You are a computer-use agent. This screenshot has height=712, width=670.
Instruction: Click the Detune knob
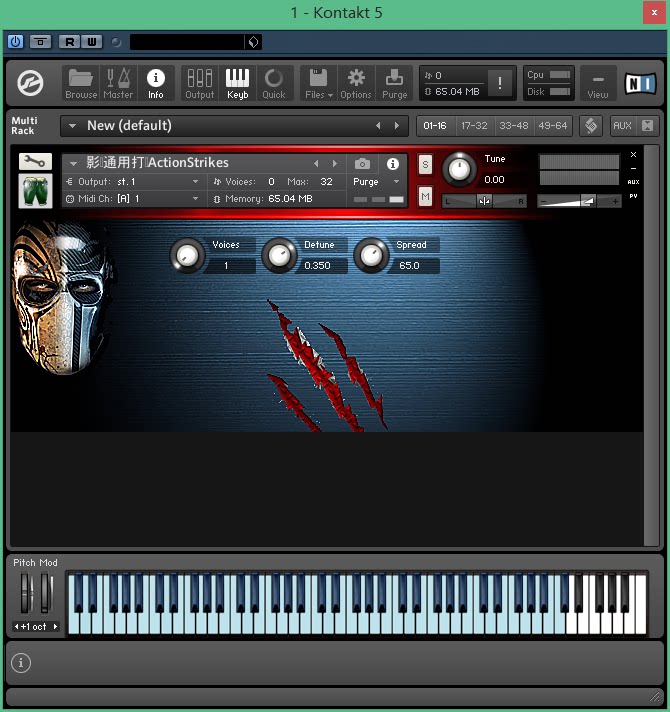tap(279, 256)
